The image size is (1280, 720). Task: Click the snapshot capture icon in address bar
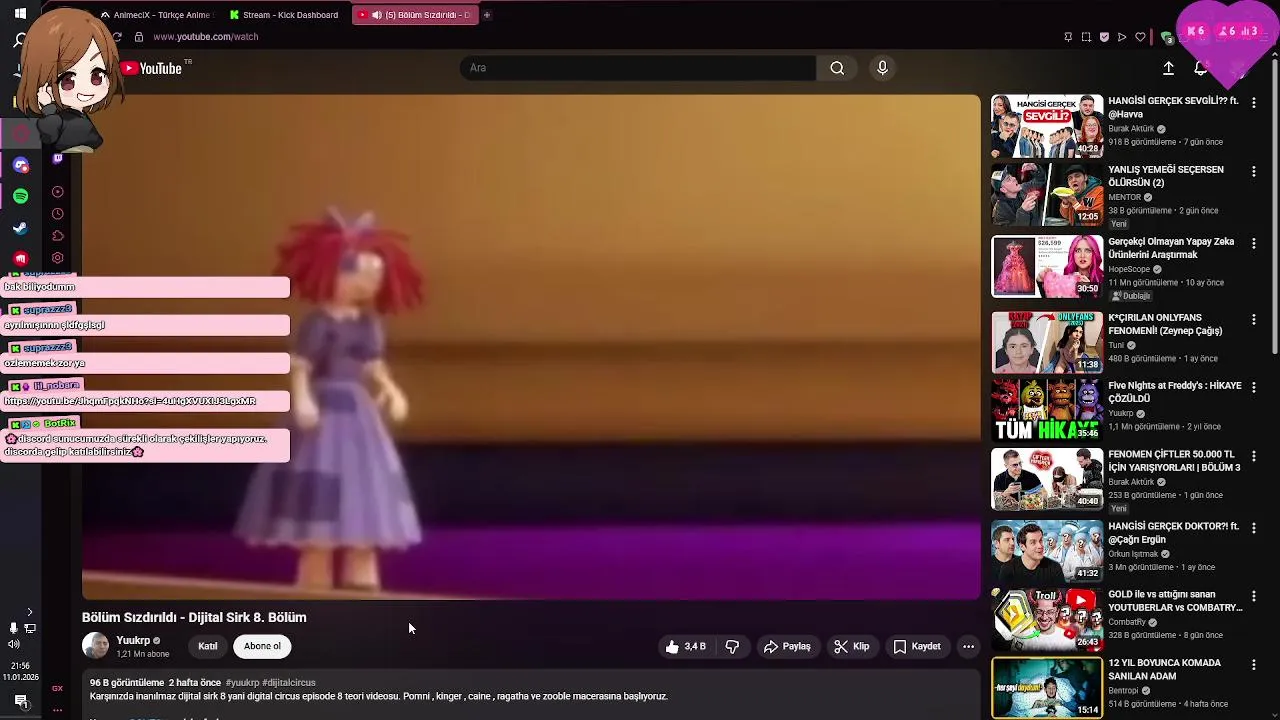pos(1086,37)
